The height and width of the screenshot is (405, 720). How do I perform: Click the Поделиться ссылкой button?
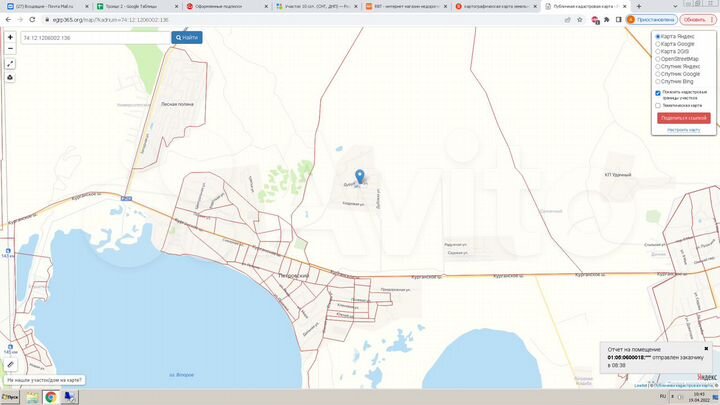coord(684,118)
